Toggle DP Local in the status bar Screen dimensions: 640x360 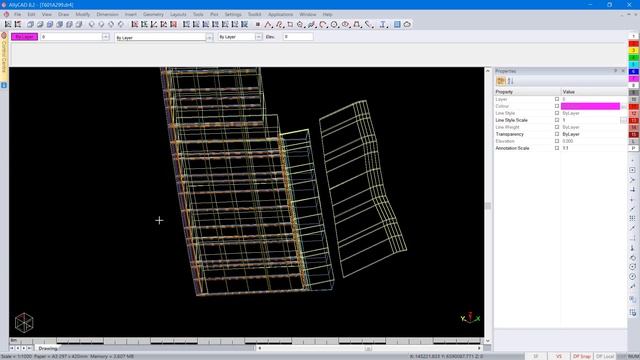[605, 356]
